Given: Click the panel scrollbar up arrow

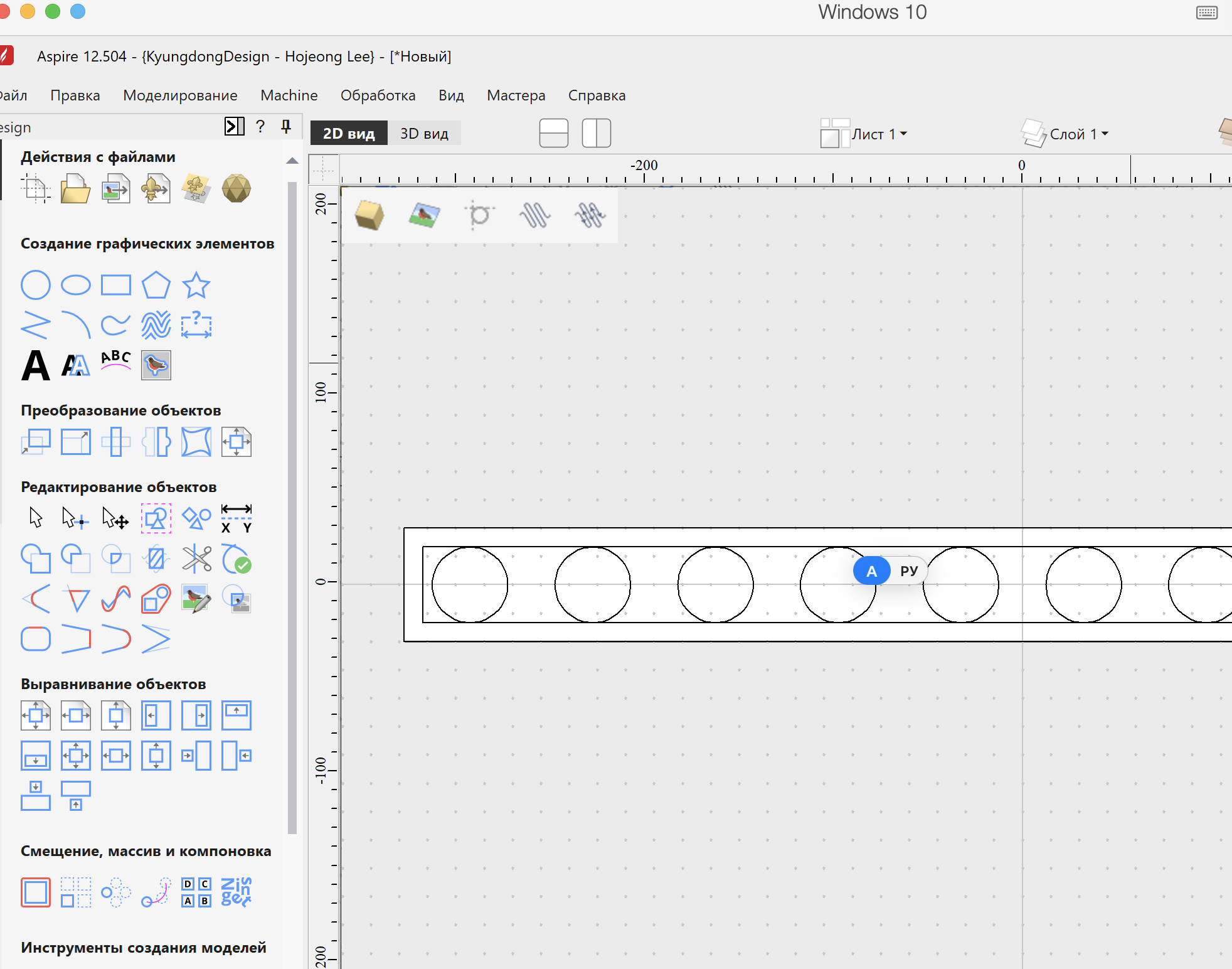Looking at the screenshot, I should click(292, 161).
